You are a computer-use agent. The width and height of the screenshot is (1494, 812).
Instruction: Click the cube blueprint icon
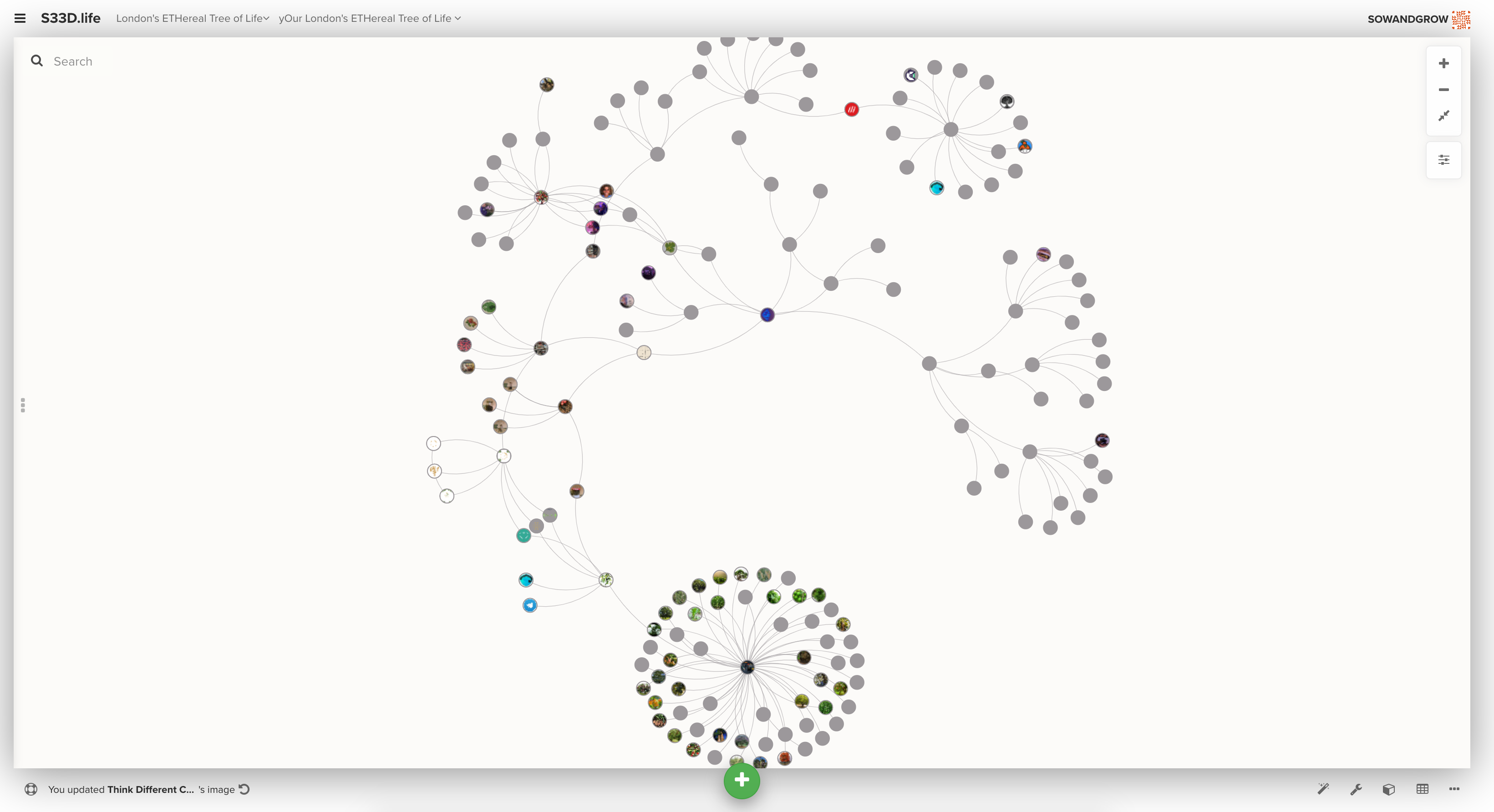coord(1388,789)
